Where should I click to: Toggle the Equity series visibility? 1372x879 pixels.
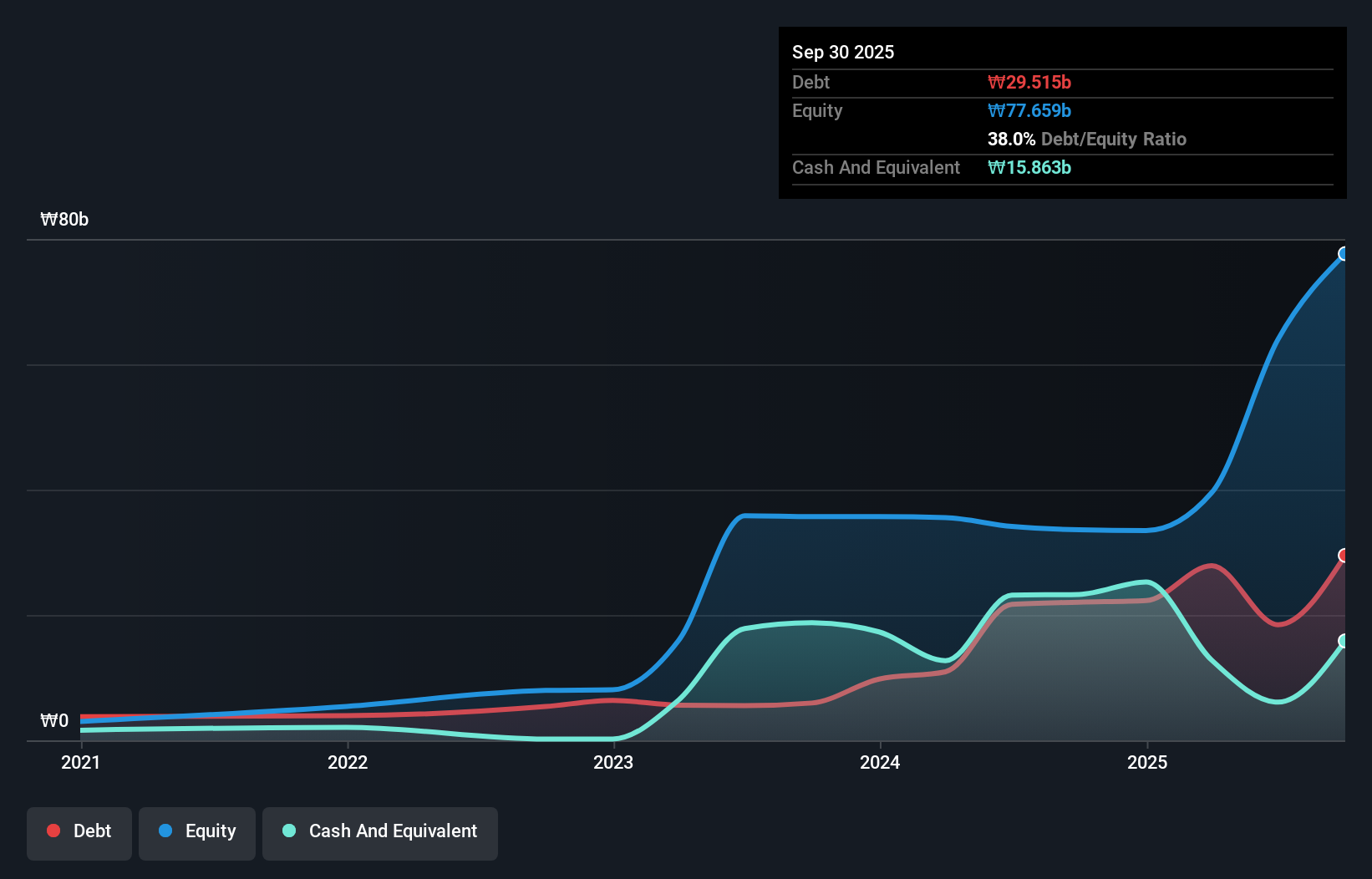point(196,831)
